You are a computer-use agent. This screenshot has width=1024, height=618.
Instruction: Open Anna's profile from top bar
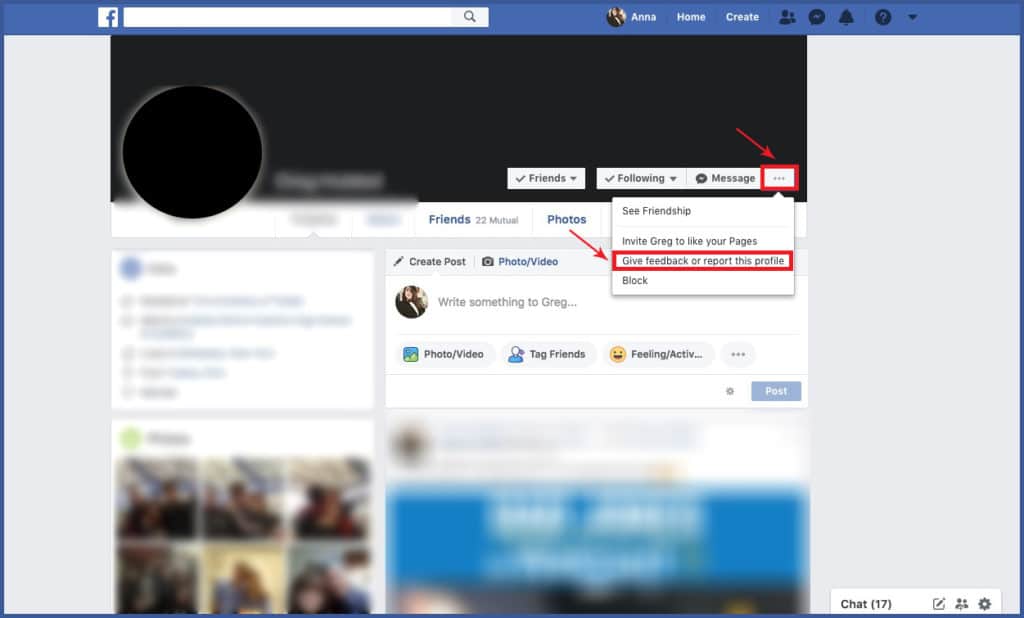pyautogui.click(x=632, y=17)
